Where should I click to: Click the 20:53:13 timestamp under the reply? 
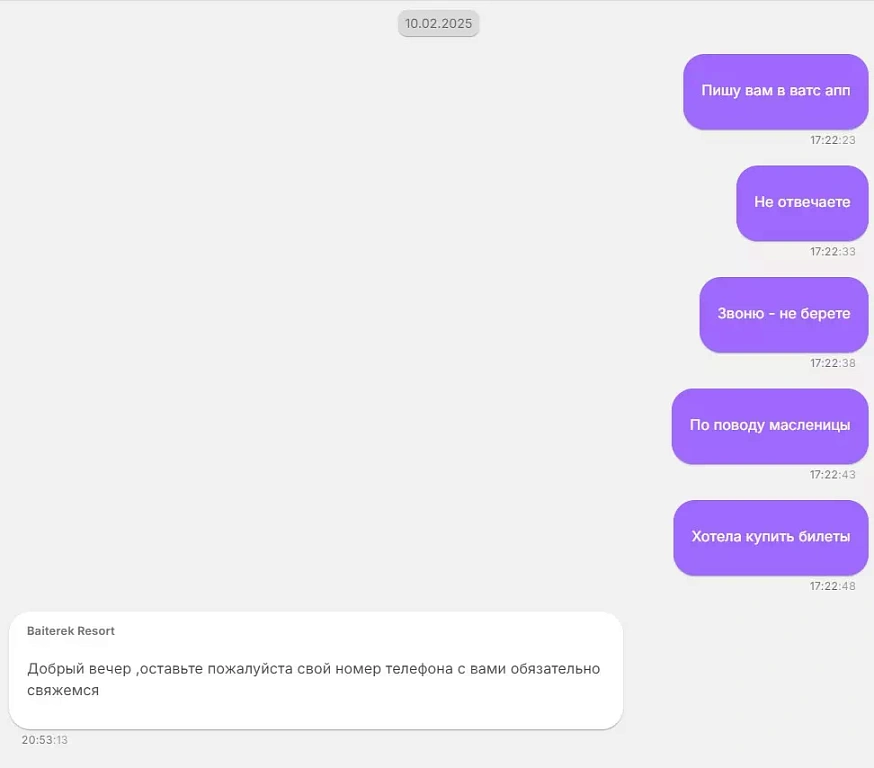(45, 740)
